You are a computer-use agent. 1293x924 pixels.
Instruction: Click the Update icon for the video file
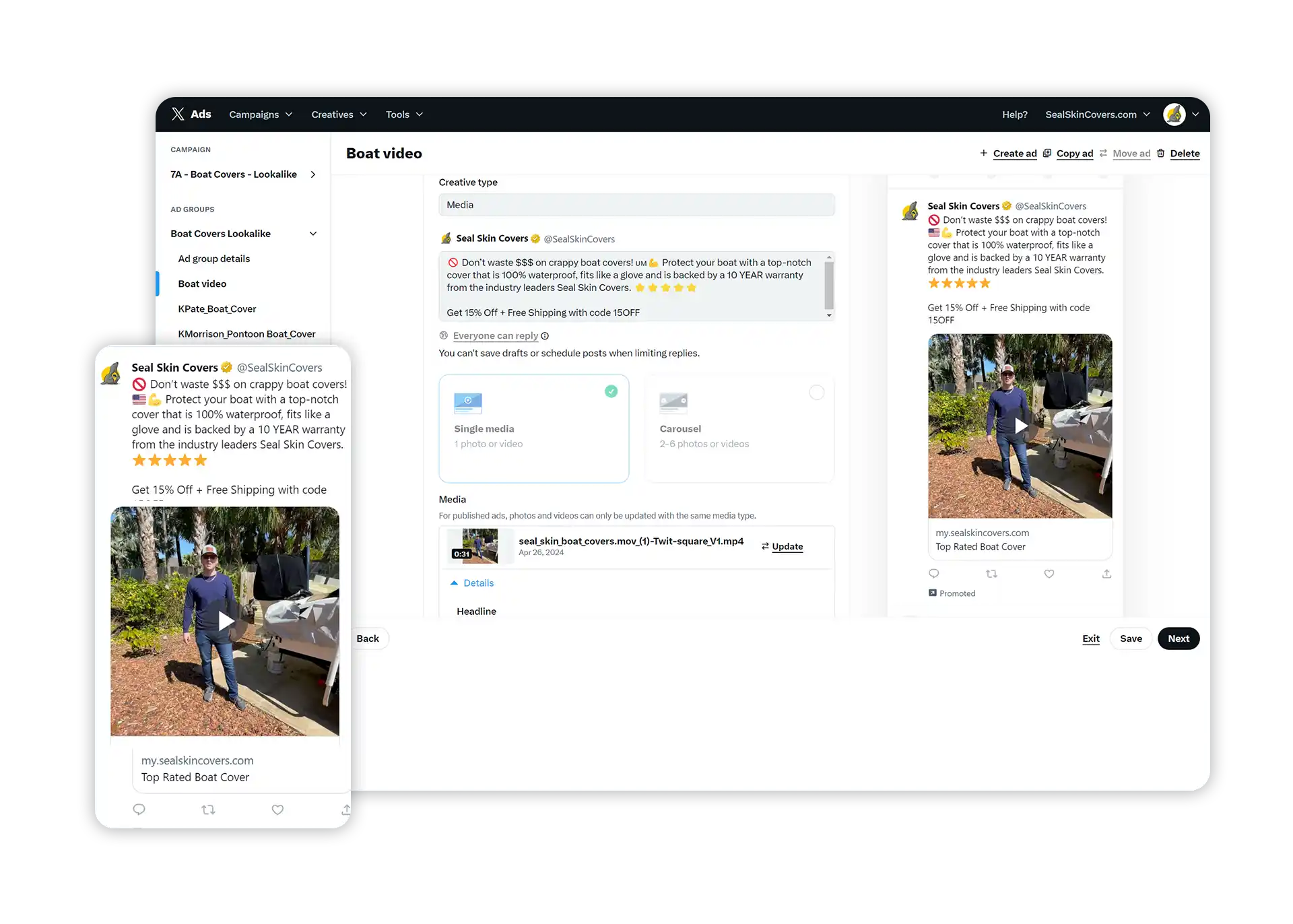tap(766, 547)
